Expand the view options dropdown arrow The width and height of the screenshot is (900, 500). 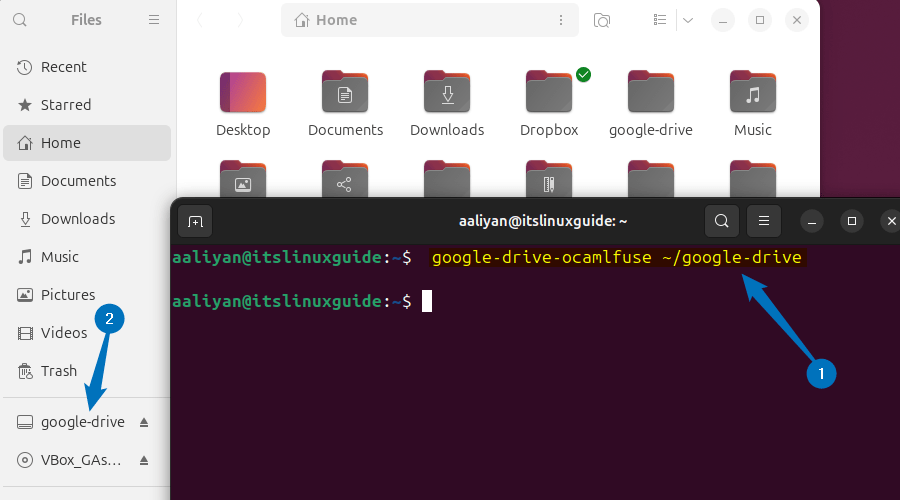688,21
